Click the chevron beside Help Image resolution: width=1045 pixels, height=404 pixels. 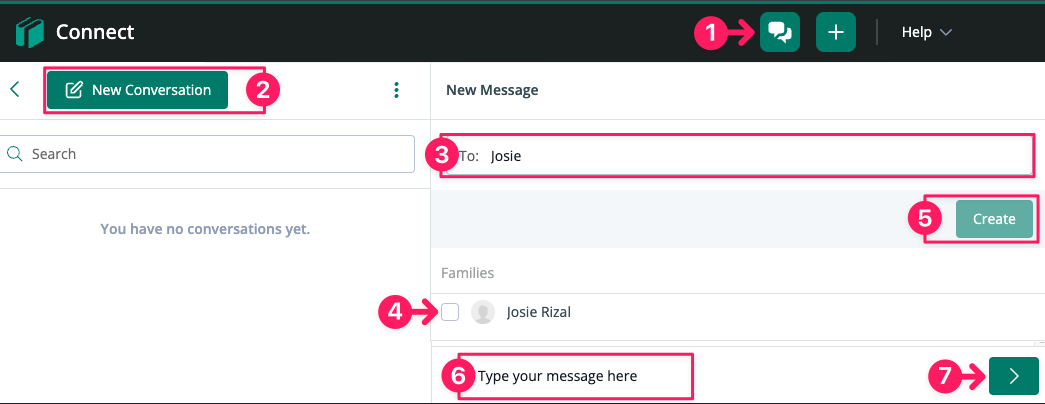946,33
